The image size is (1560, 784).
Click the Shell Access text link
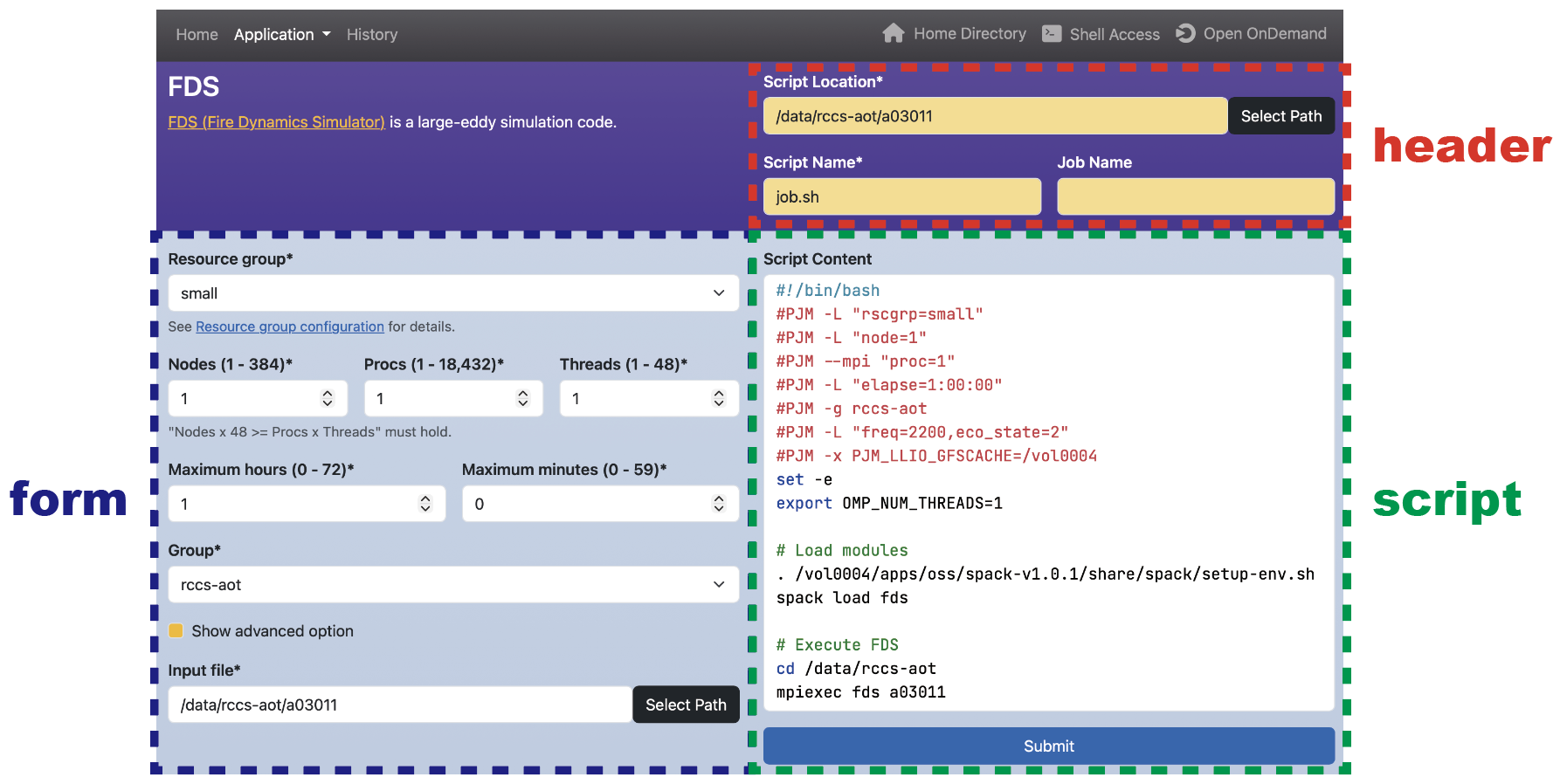coord(1115,34)
